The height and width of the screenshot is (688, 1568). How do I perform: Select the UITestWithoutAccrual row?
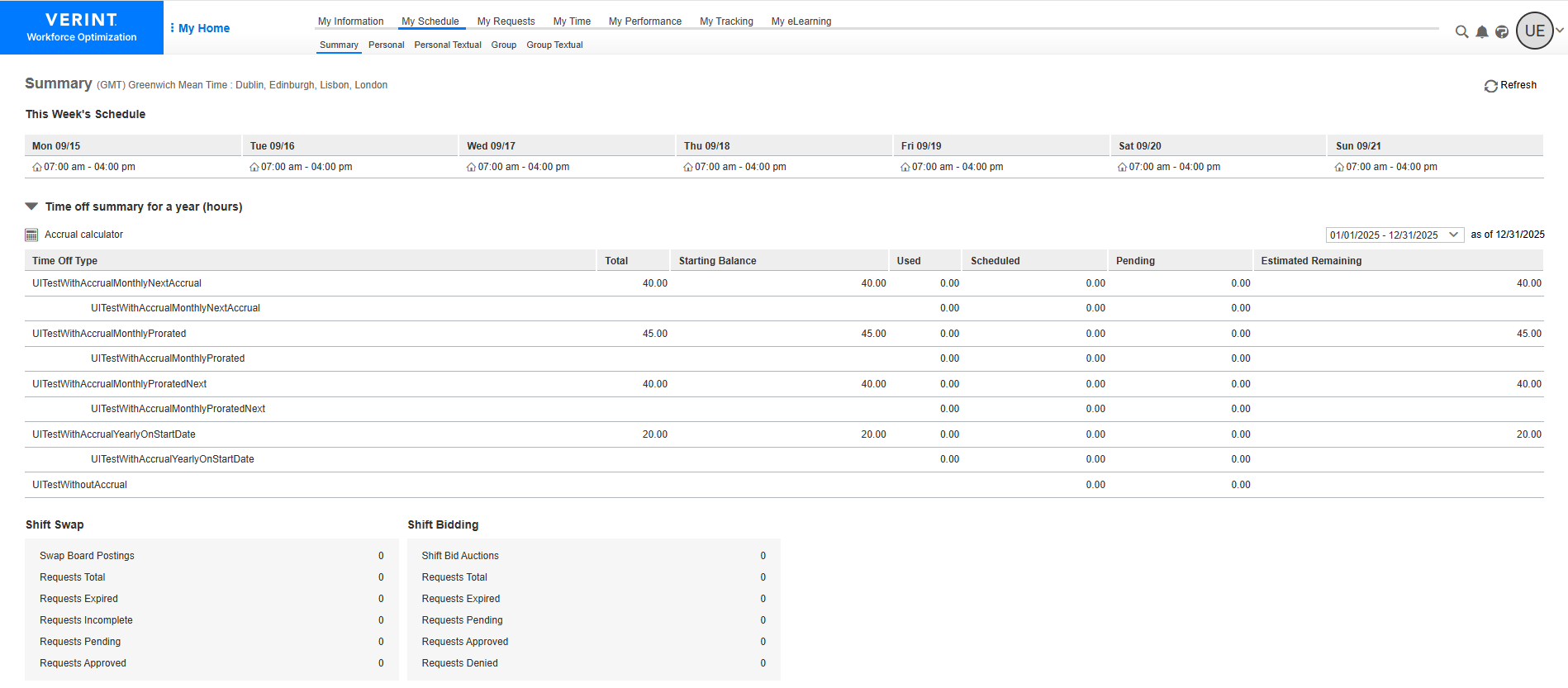[x=784, y=485]
